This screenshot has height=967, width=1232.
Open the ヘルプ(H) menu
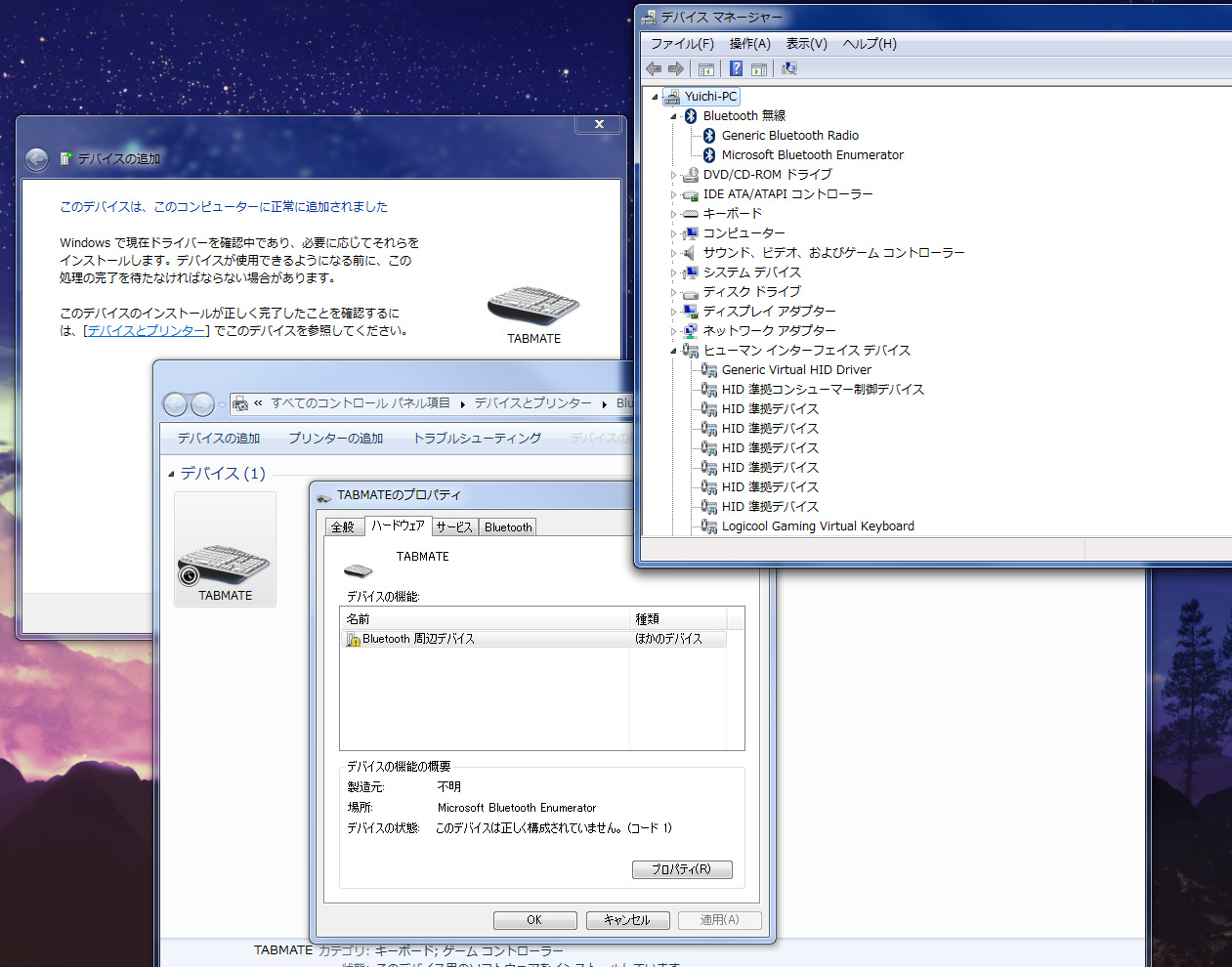(x=870, y=44)
